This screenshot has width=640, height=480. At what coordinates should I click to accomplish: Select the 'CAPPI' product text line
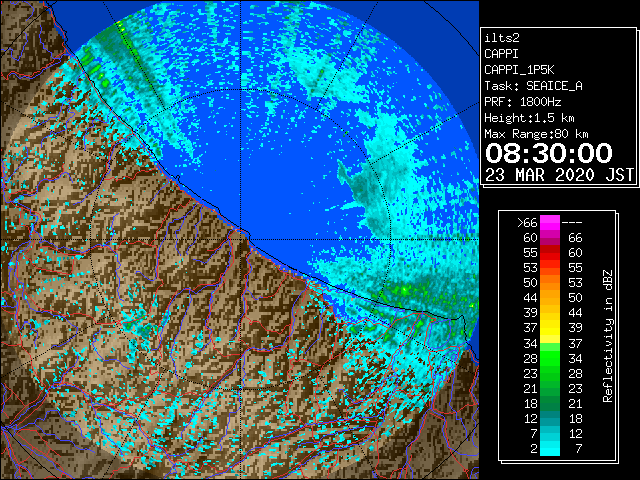click(501, 54)
